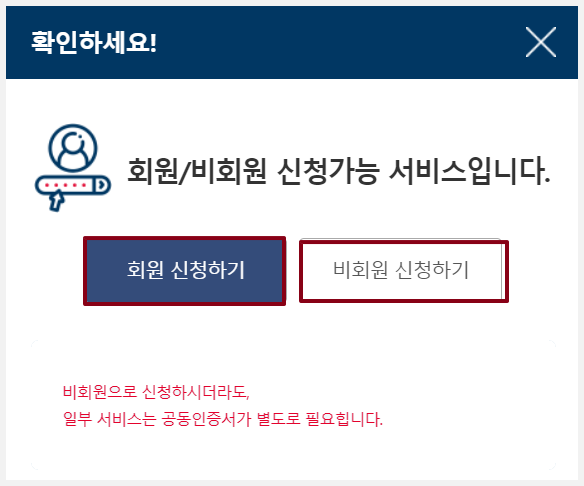Click the word 신청가능 in the heading
Screen dimensions: 584x486
click(x=328, y=171)
